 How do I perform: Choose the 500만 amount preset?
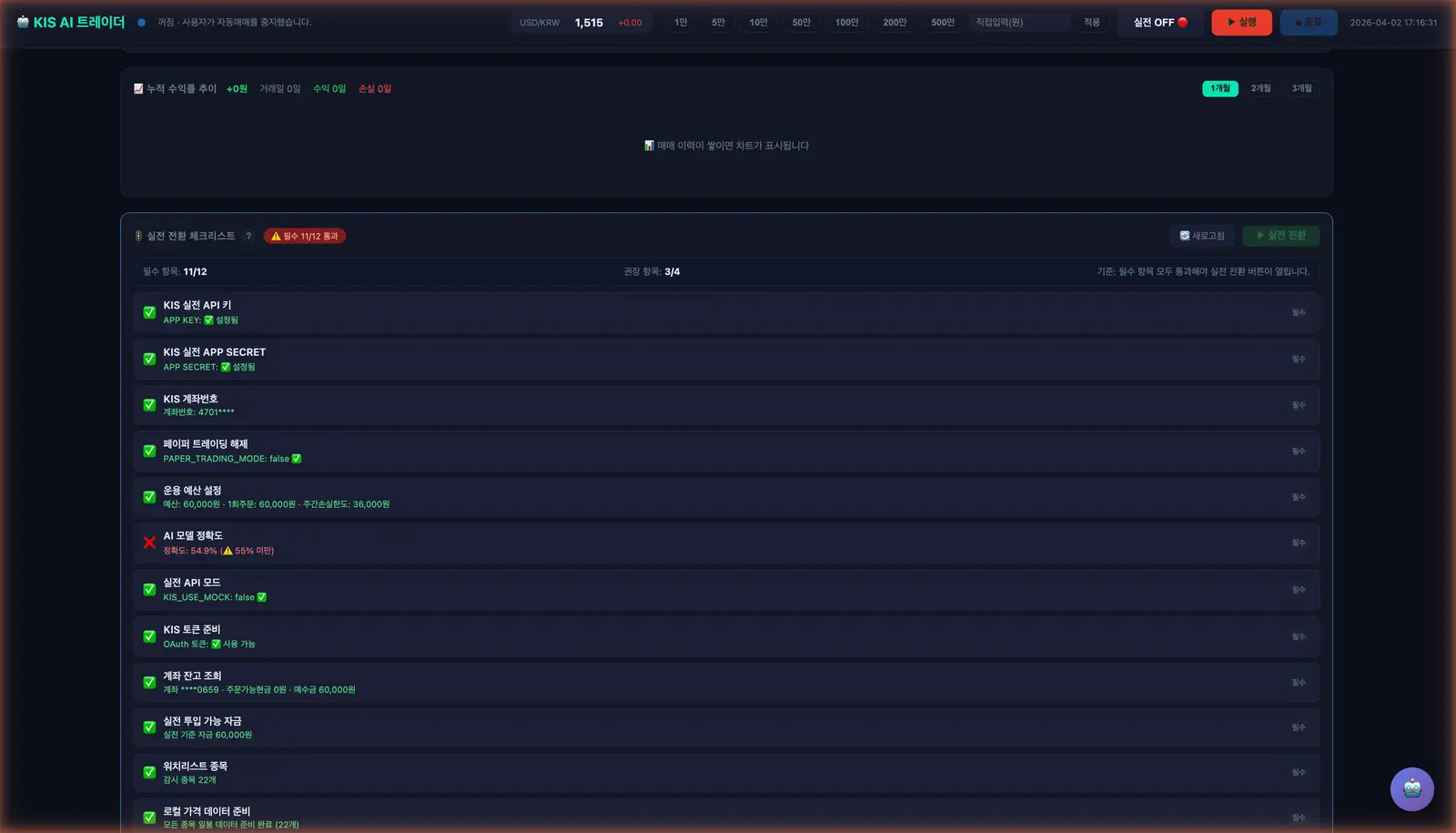point(943,22)
